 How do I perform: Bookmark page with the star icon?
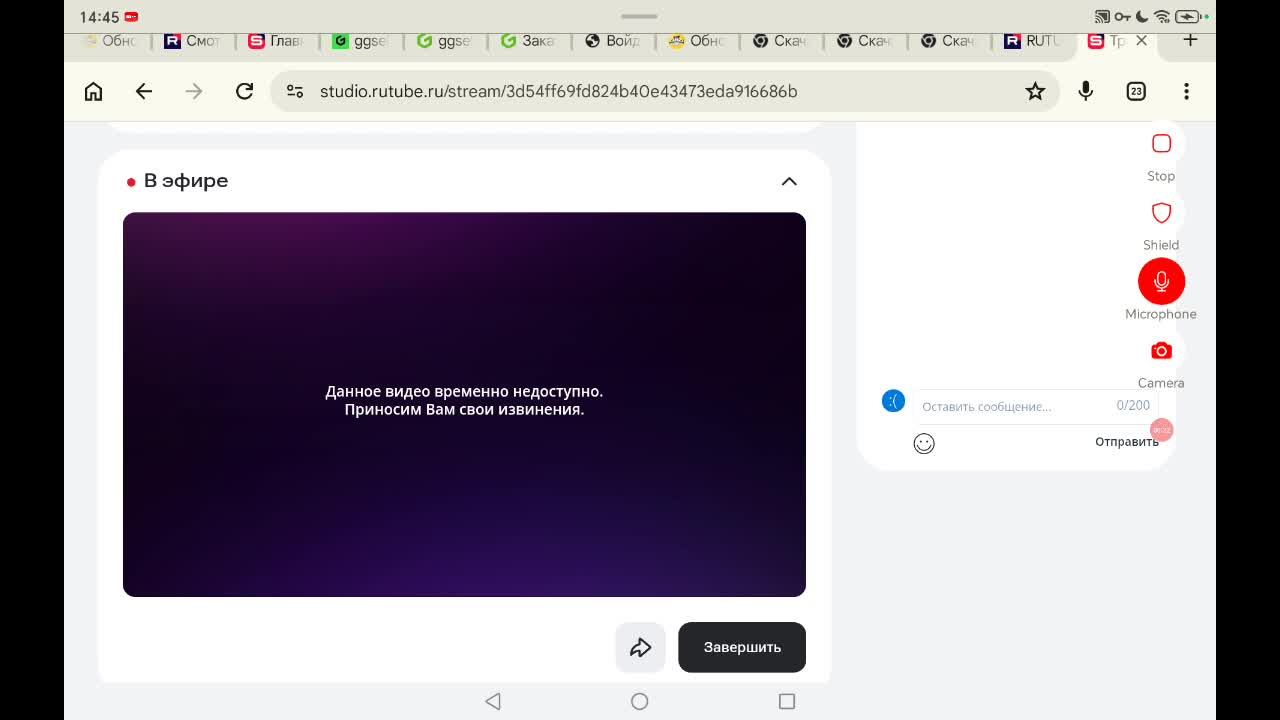tap(1035, 91)
